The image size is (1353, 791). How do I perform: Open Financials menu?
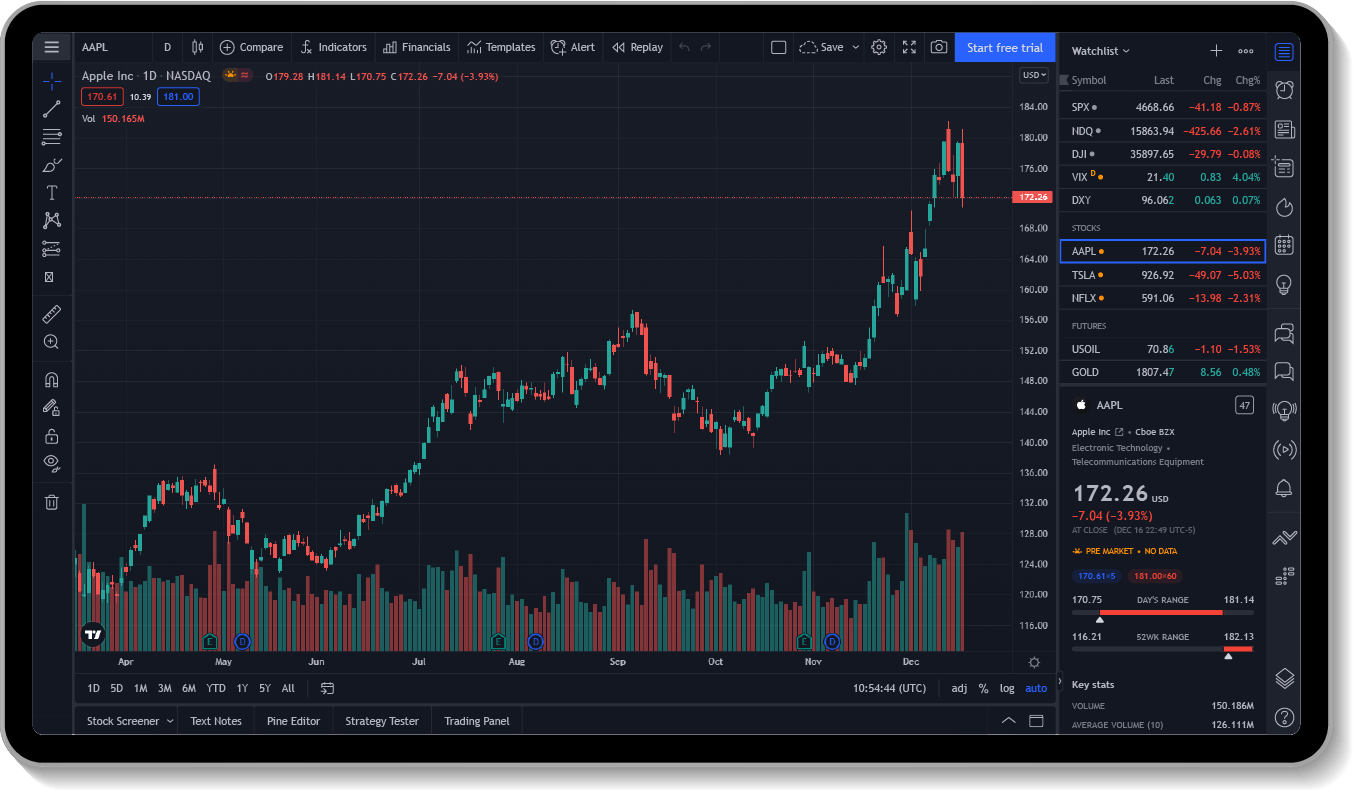(x=416, y=47)
